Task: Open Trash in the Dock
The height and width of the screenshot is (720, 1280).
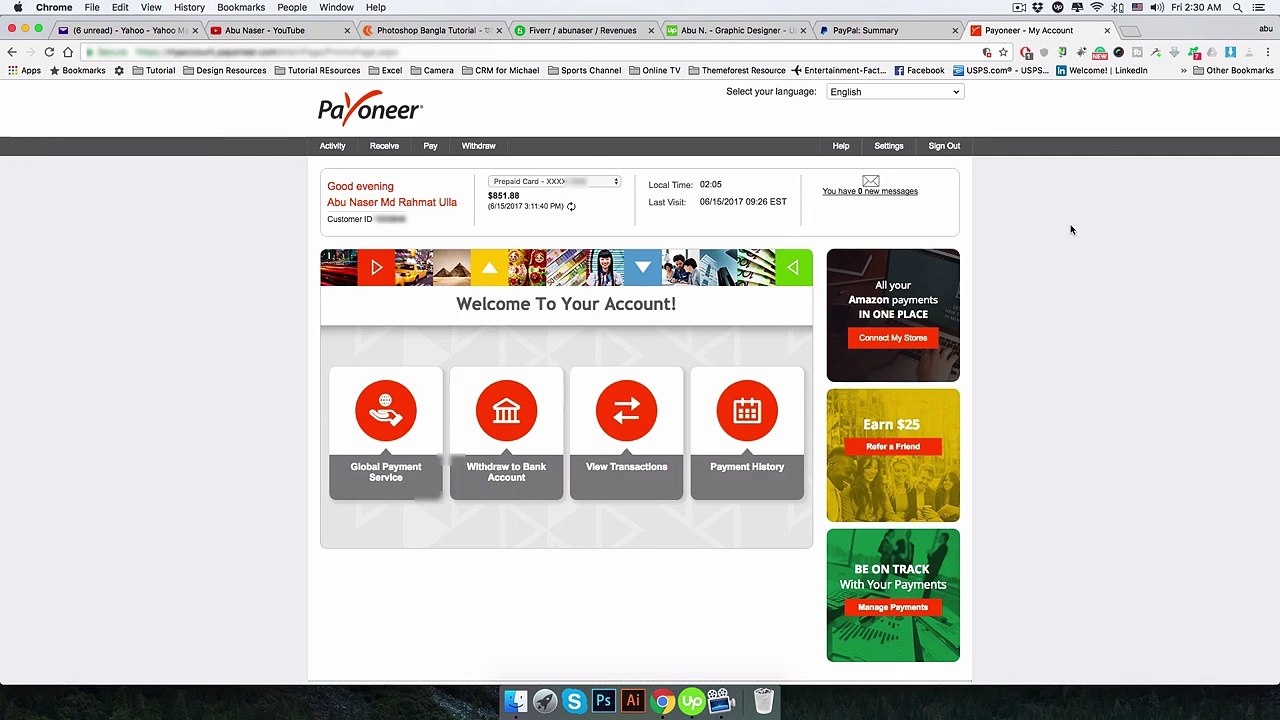Action: coord(763,701)
